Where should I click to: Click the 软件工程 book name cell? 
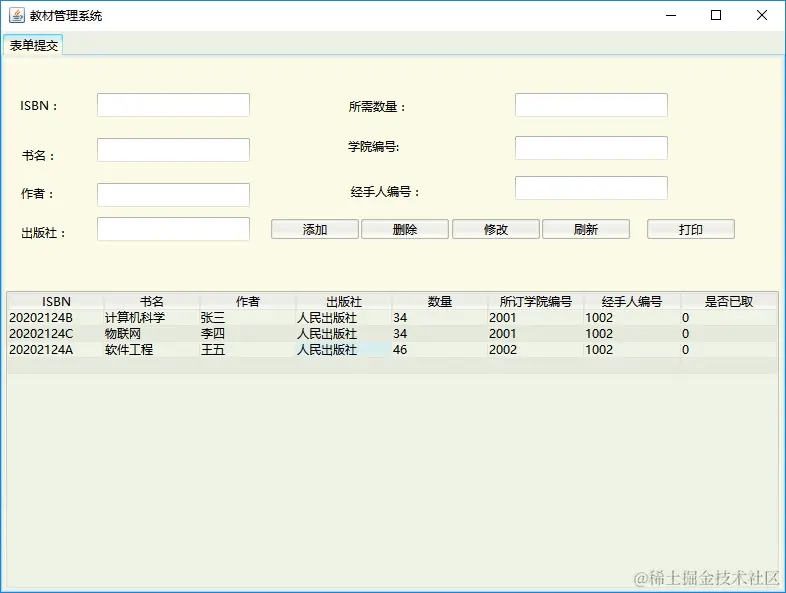[x=151, y=350]
